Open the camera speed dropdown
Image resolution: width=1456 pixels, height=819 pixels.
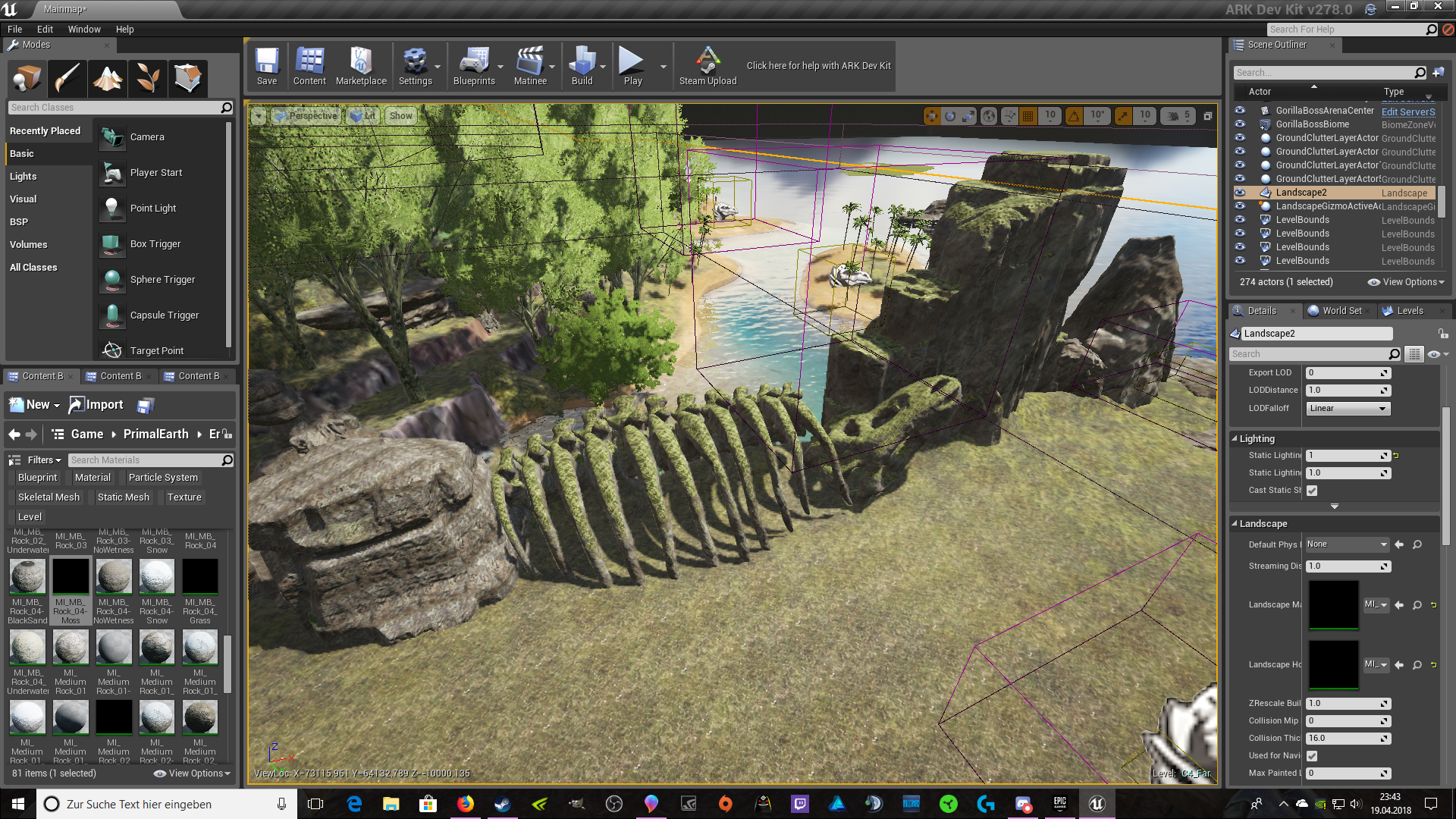1180,116
